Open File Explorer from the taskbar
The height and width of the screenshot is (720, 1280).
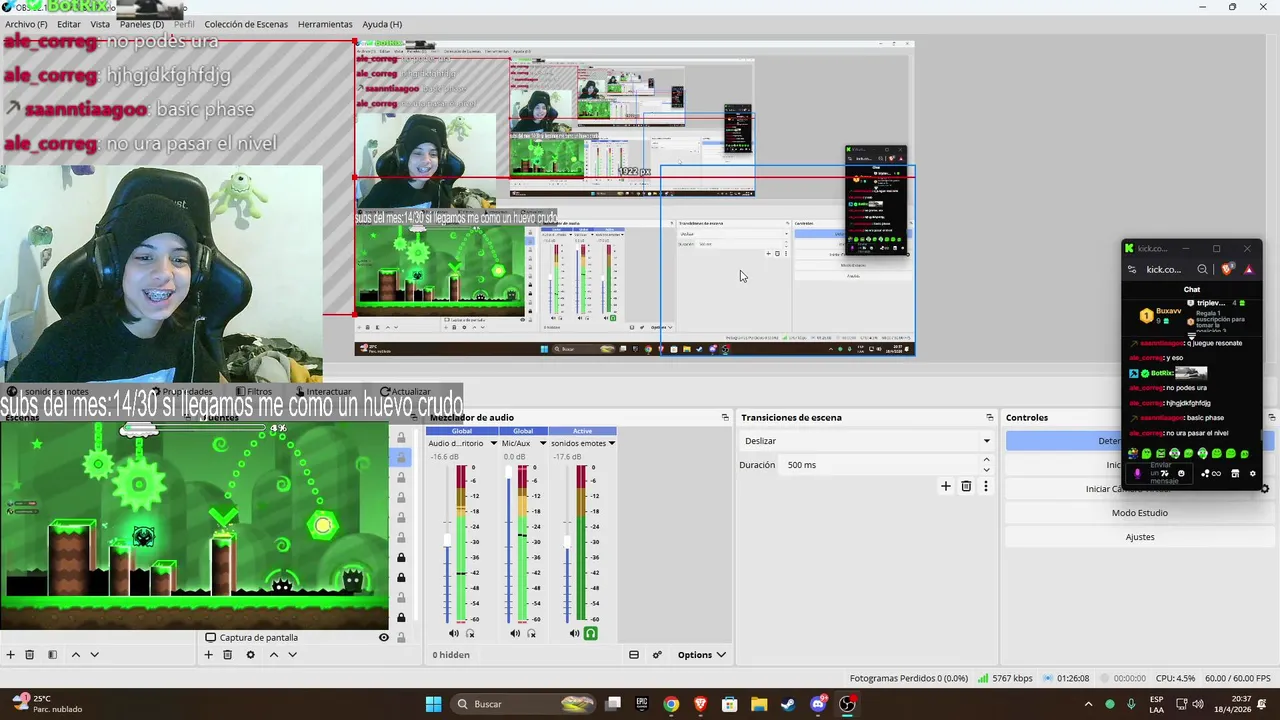click(x=759, y=704)
